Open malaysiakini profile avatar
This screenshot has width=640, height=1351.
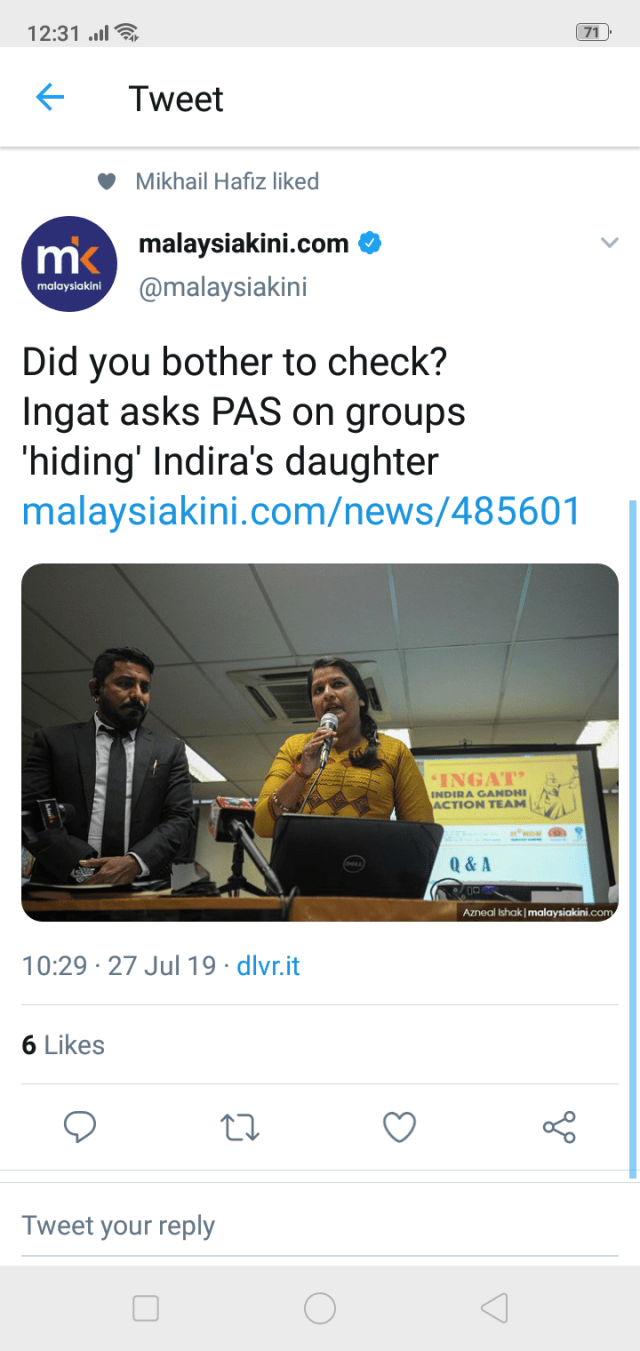click(x=69, y=264)
